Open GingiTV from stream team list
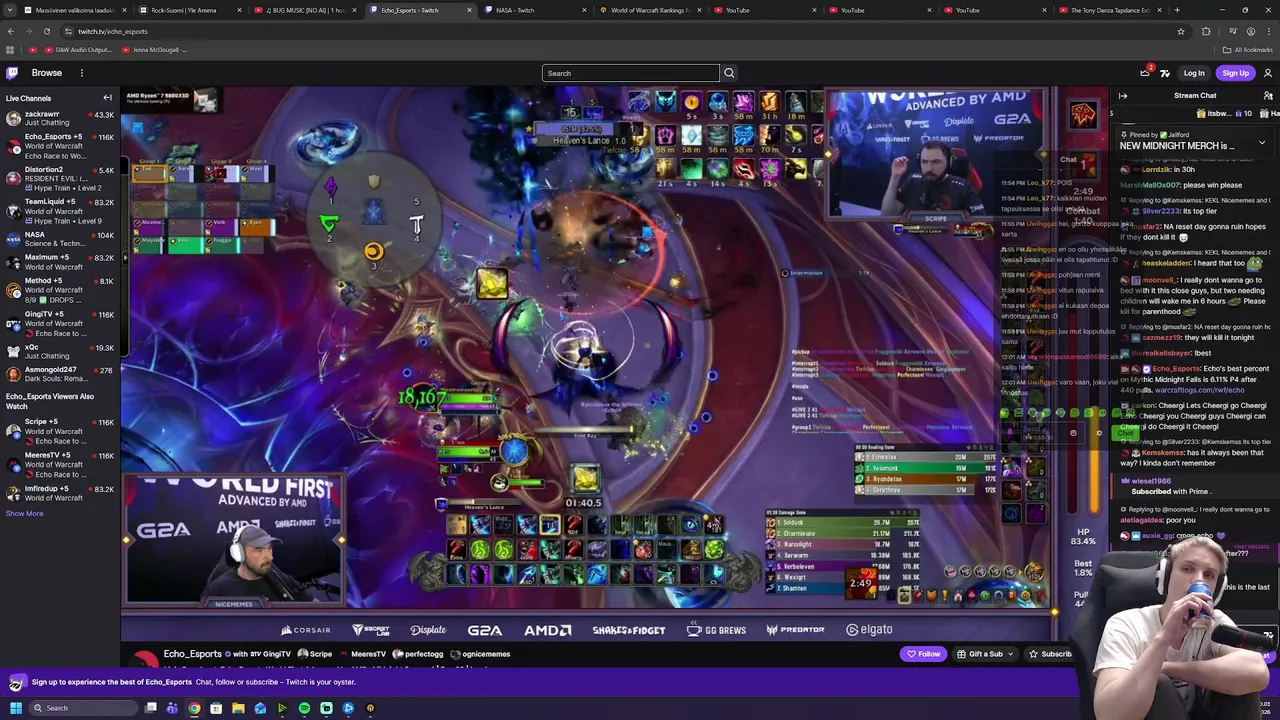 tap(270, 654)
